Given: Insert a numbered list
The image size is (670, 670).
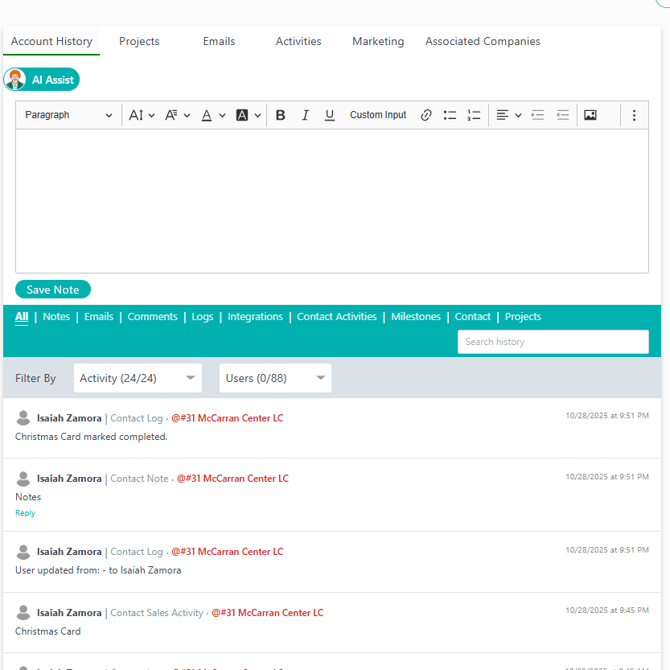Looking at the screenshot, I should [x=474, y=115].
